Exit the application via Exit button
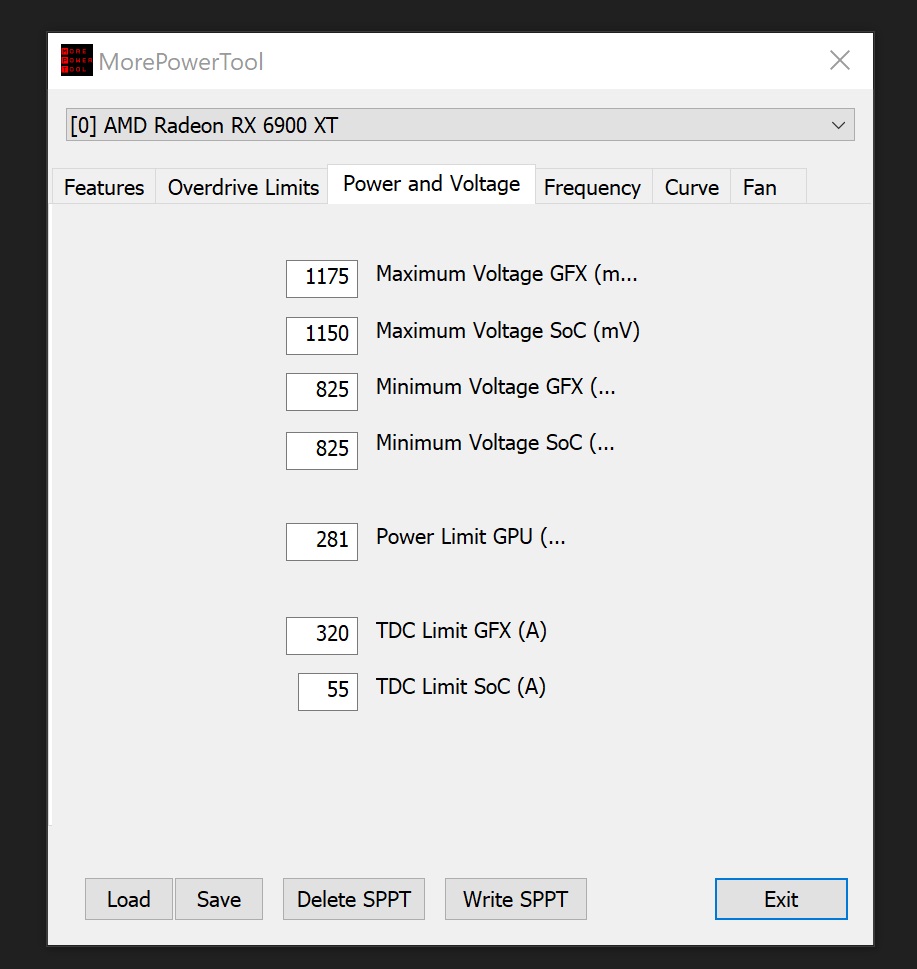The height and width of the screenshot is (969, 917). (781, 899)
